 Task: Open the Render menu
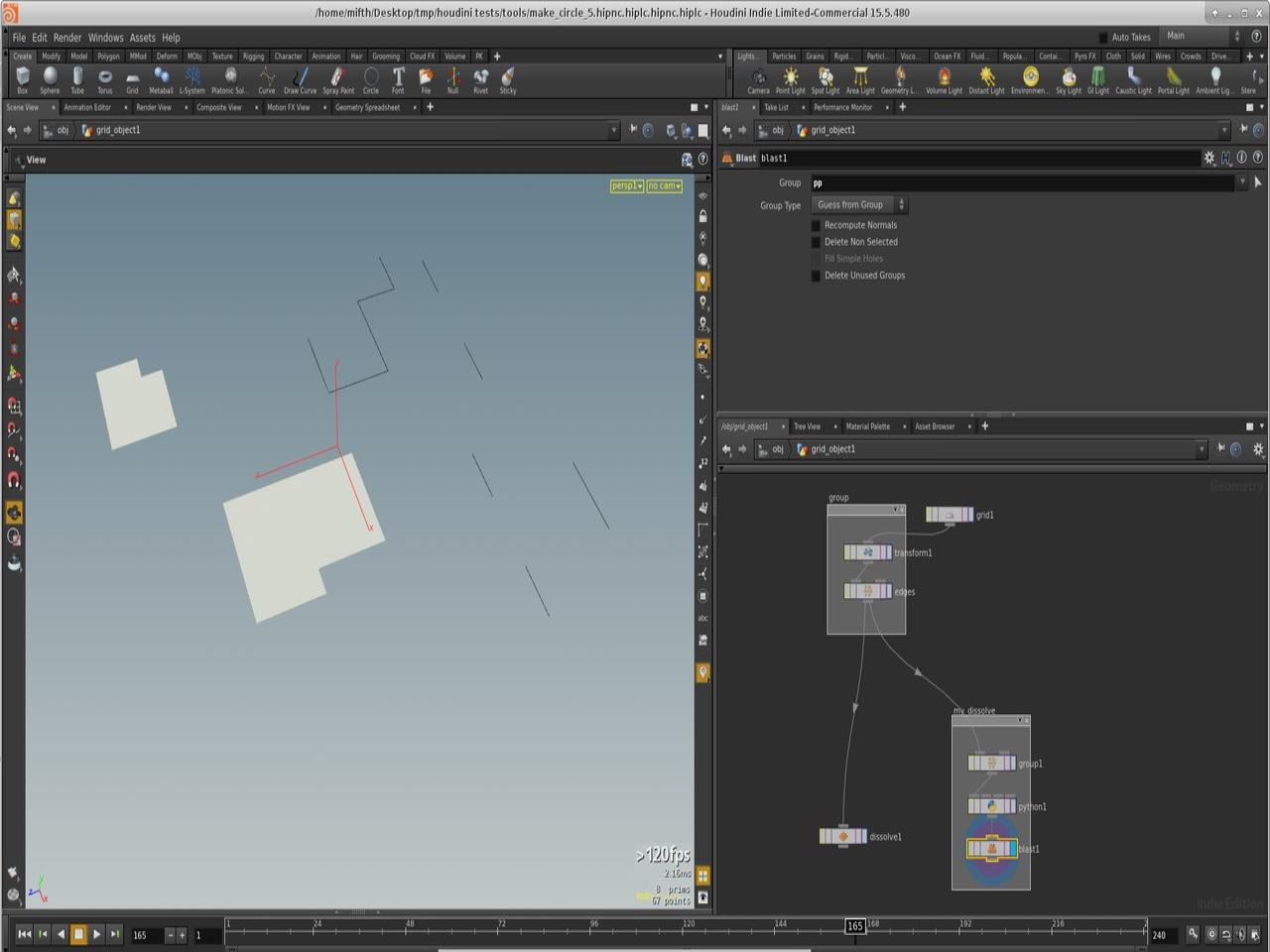coord(67,38)
